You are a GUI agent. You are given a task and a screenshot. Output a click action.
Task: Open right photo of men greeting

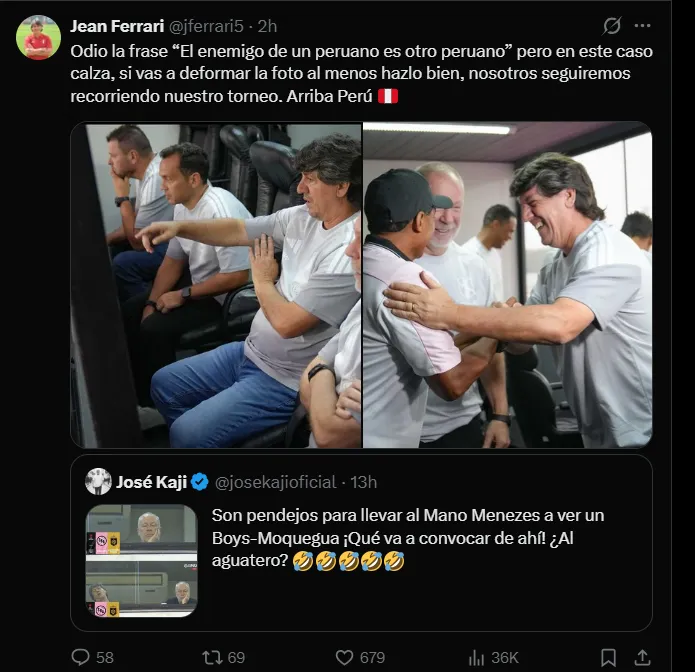coord(507,285)
